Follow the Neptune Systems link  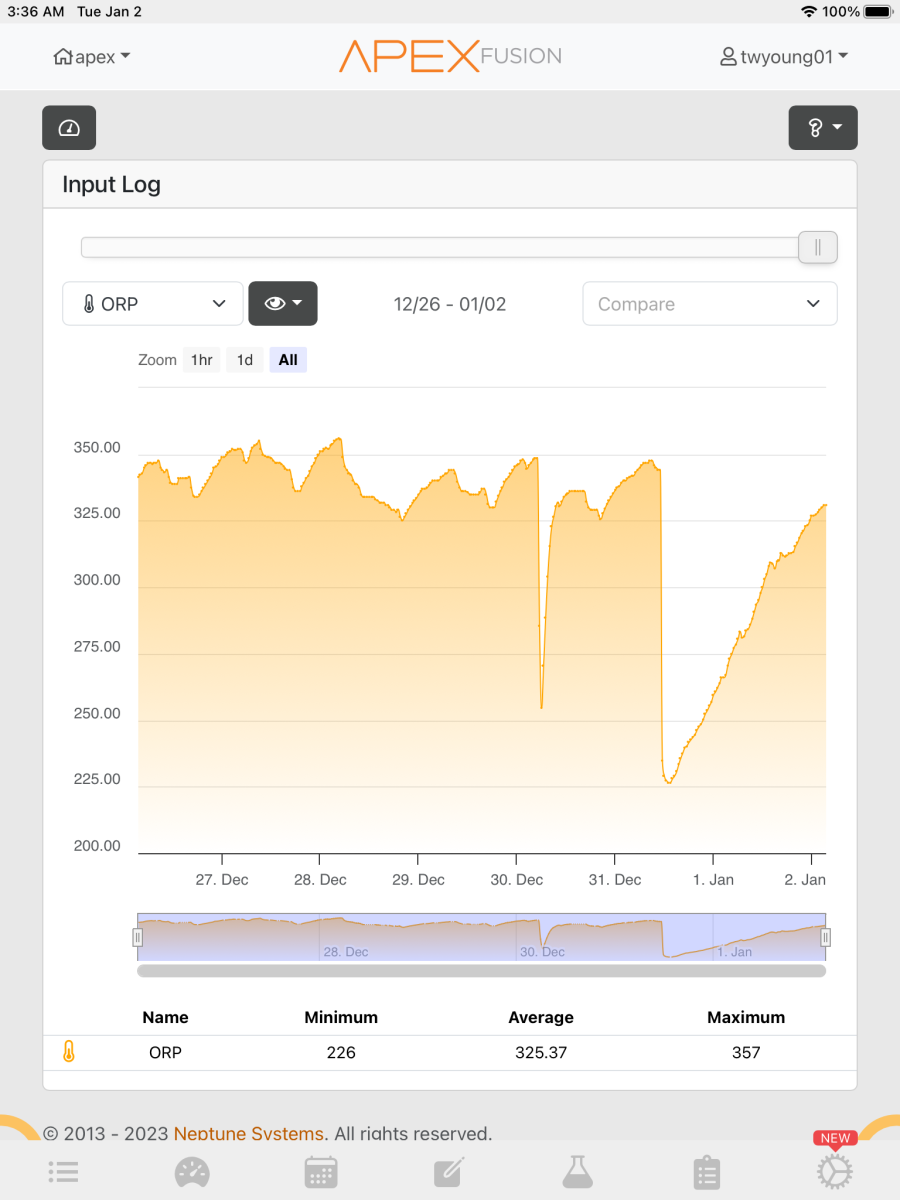pos(249,1133)
